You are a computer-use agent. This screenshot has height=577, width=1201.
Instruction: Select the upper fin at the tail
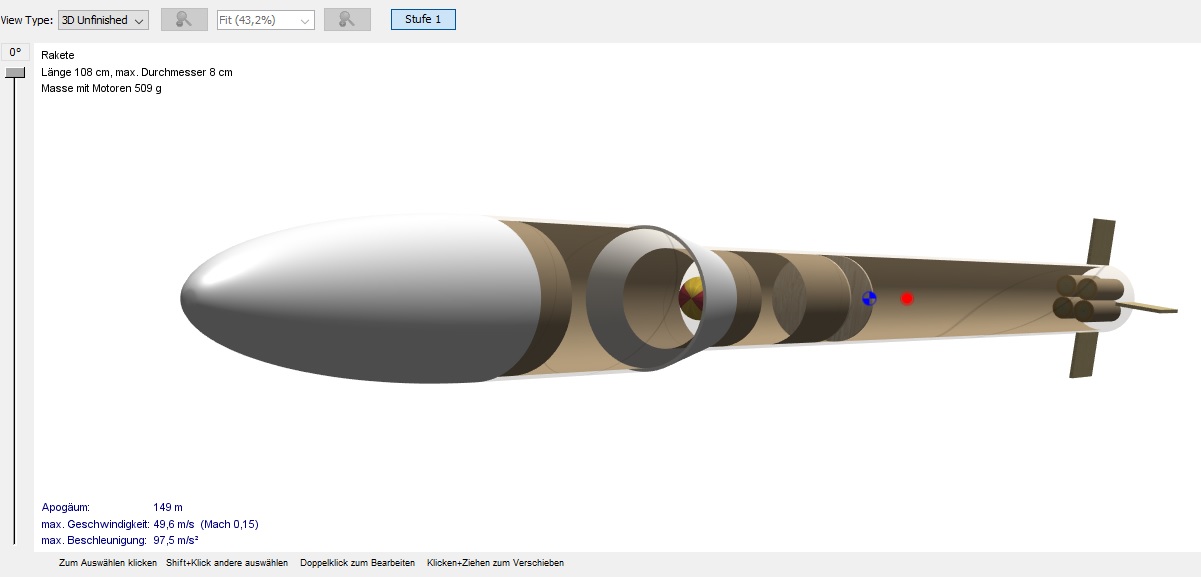coord(1100,242)
